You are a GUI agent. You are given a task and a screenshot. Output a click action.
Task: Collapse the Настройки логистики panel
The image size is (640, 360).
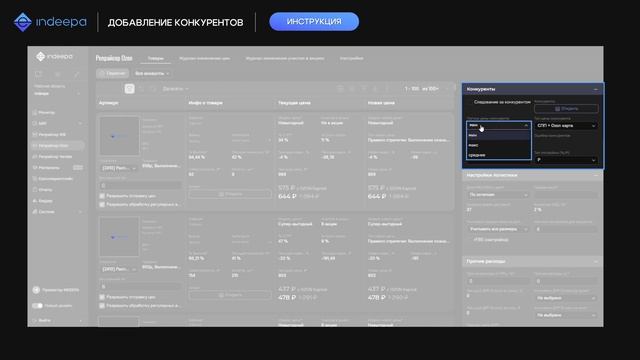[x=596, y=175]
